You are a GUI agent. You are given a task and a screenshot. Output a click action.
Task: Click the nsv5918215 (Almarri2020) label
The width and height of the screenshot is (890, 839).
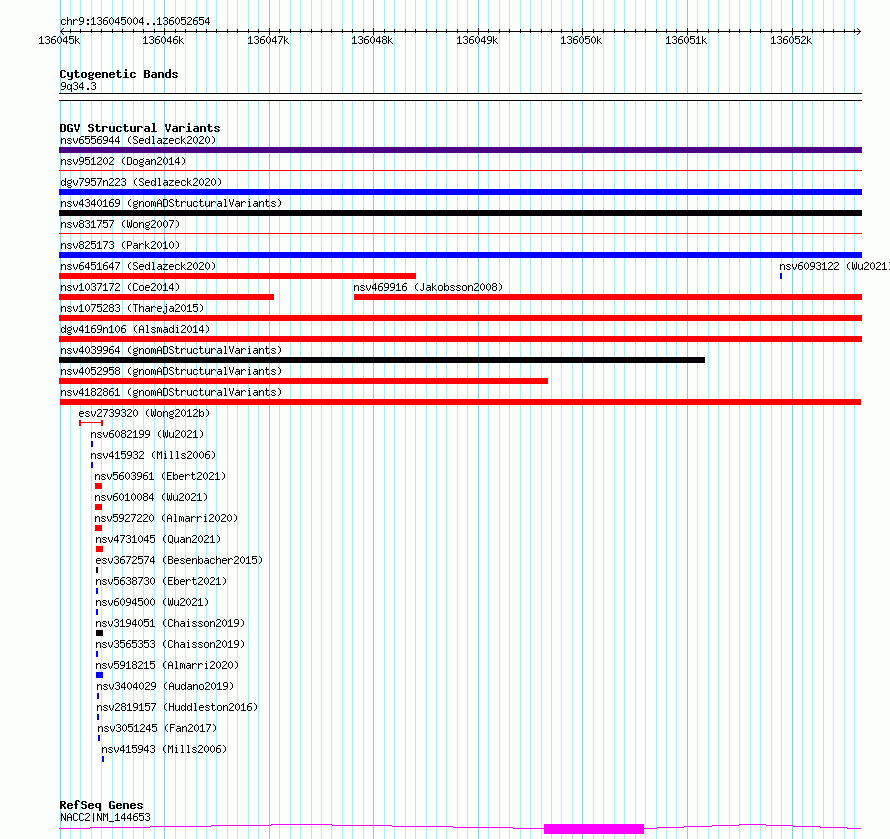tap(167, 665)
